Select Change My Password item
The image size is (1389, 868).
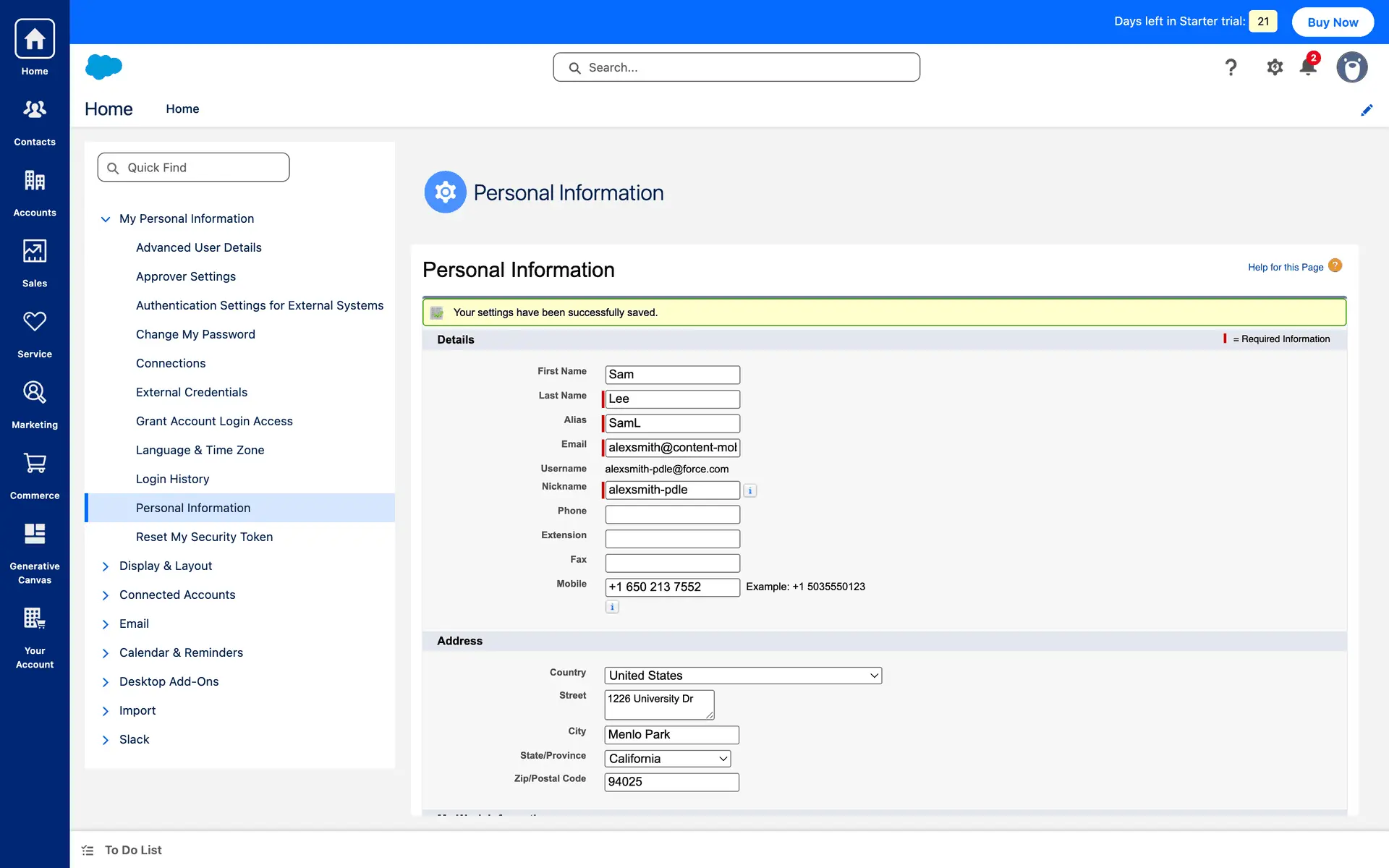tap(195, 334)
